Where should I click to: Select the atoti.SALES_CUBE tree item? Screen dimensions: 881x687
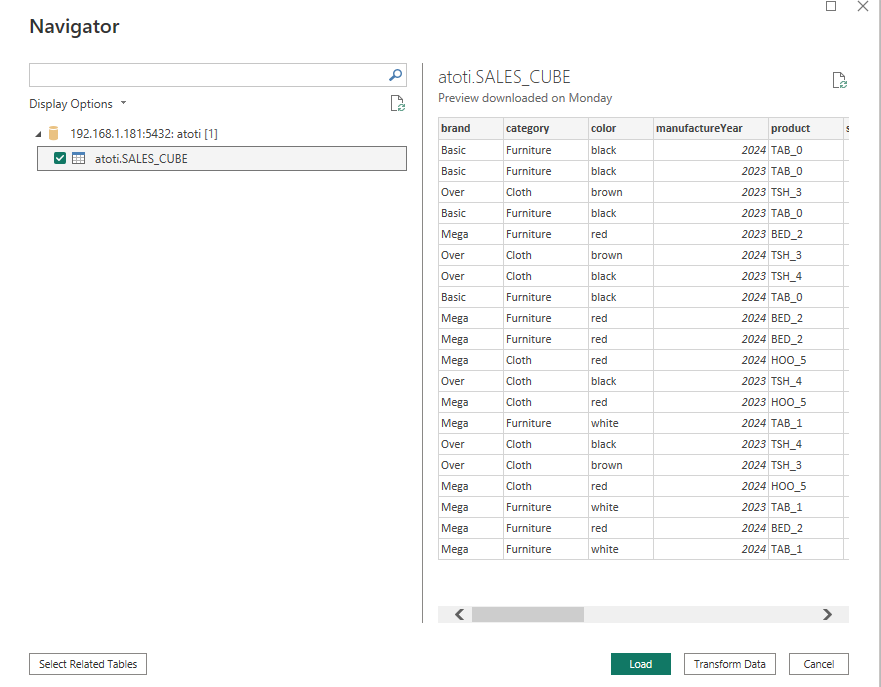pos(222,158)
